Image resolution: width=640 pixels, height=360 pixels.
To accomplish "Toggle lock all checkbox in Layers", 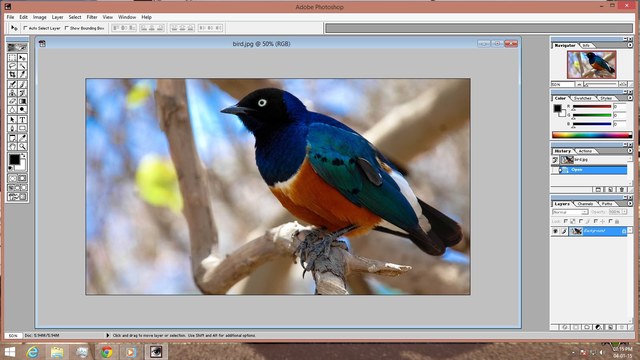I will point(611,221).
